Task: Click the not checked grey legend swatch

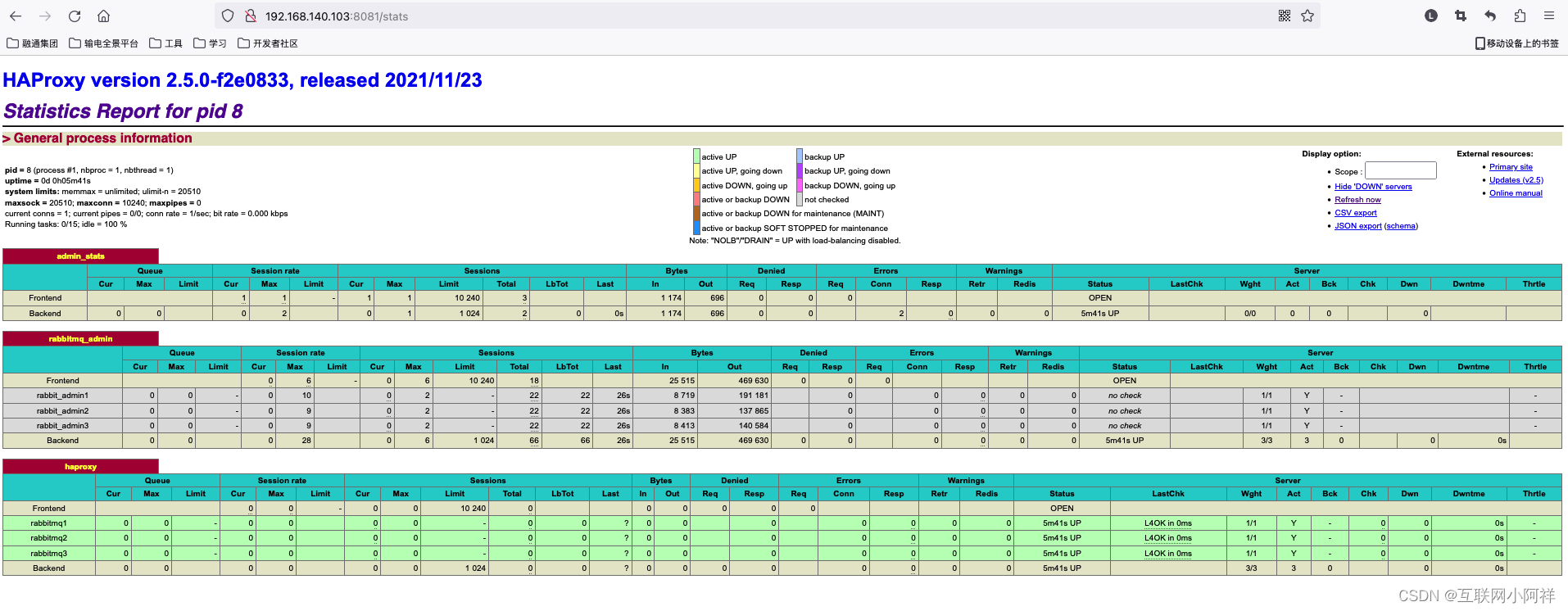Action: tap(800, 200)
